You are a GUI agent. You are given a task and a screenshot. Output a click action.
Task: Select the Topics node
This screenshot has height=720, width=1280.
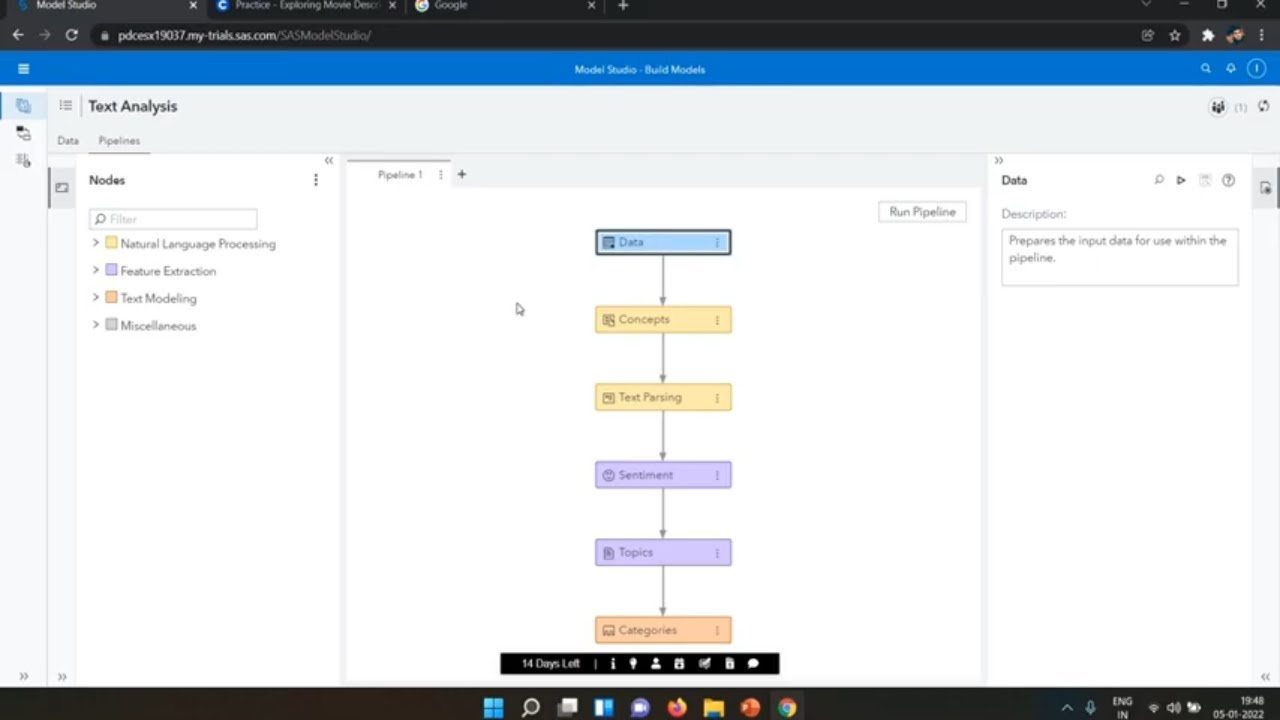(663, 553)
